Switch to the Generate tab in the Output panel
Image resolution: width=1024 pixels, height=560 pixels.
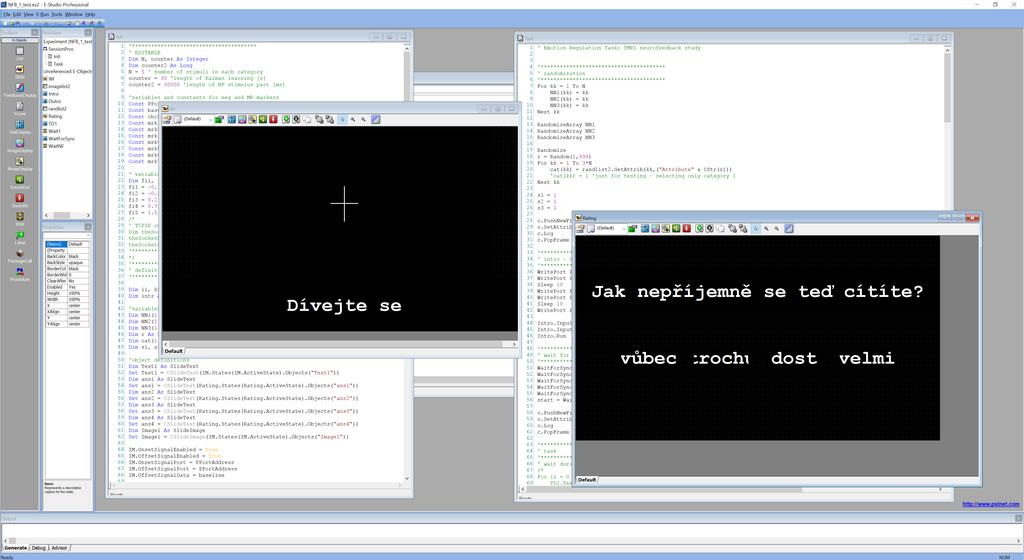coord(16,548)
